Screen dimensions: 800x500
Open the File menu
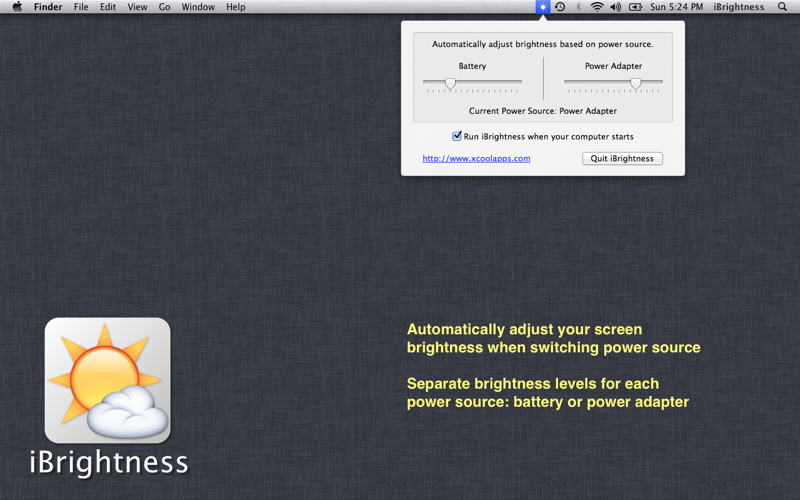(x=81, y=7)
